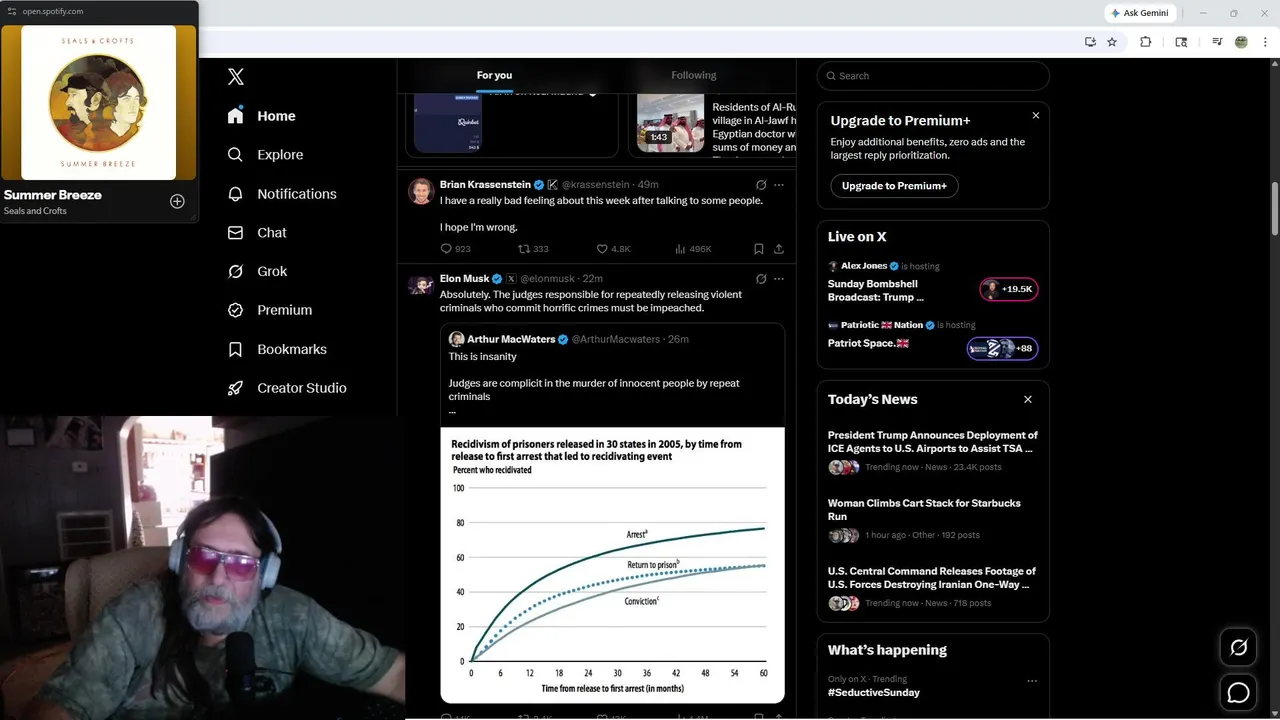Click the +88 listeners badge
The height and width of the screenshot is (720, 1280).
pyautogui.click(x=1002, y=348)
